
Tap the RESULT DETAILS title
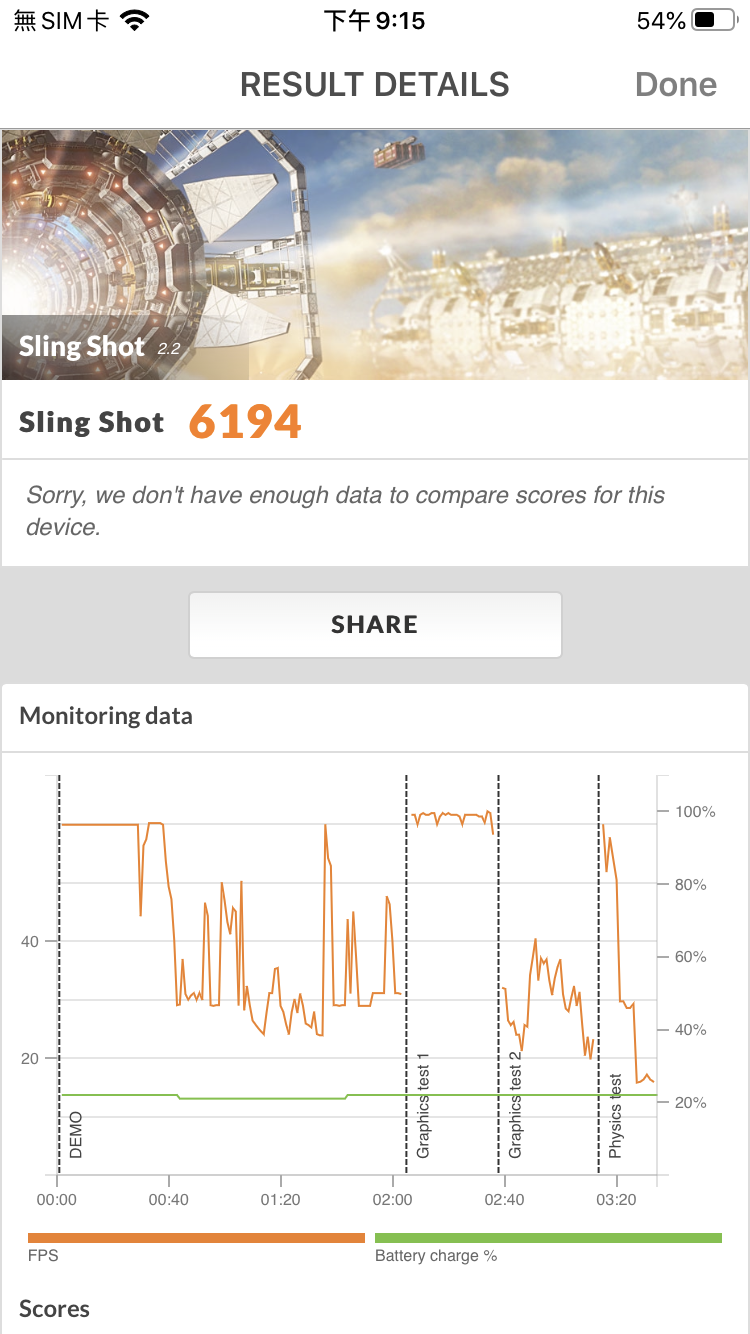pyautogui.click(x=375, y=85)
